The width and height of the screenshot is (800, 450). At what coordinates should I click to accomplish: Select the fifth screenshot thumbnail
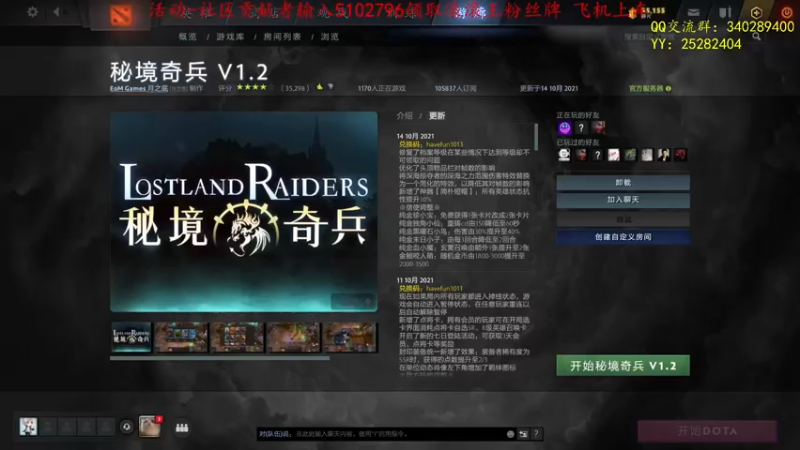pos(350,337)
